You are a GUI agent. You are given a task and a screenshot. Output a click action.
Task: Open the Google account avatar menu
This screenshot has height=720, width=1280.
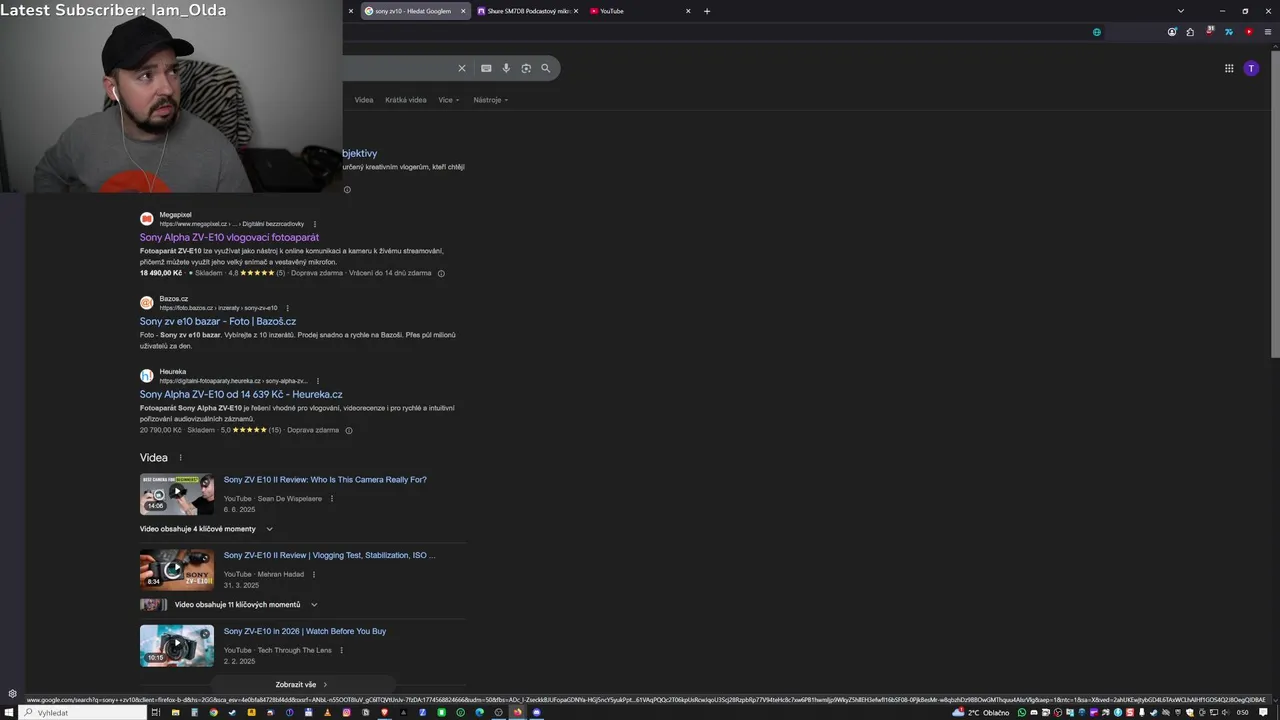point(1251,68)
